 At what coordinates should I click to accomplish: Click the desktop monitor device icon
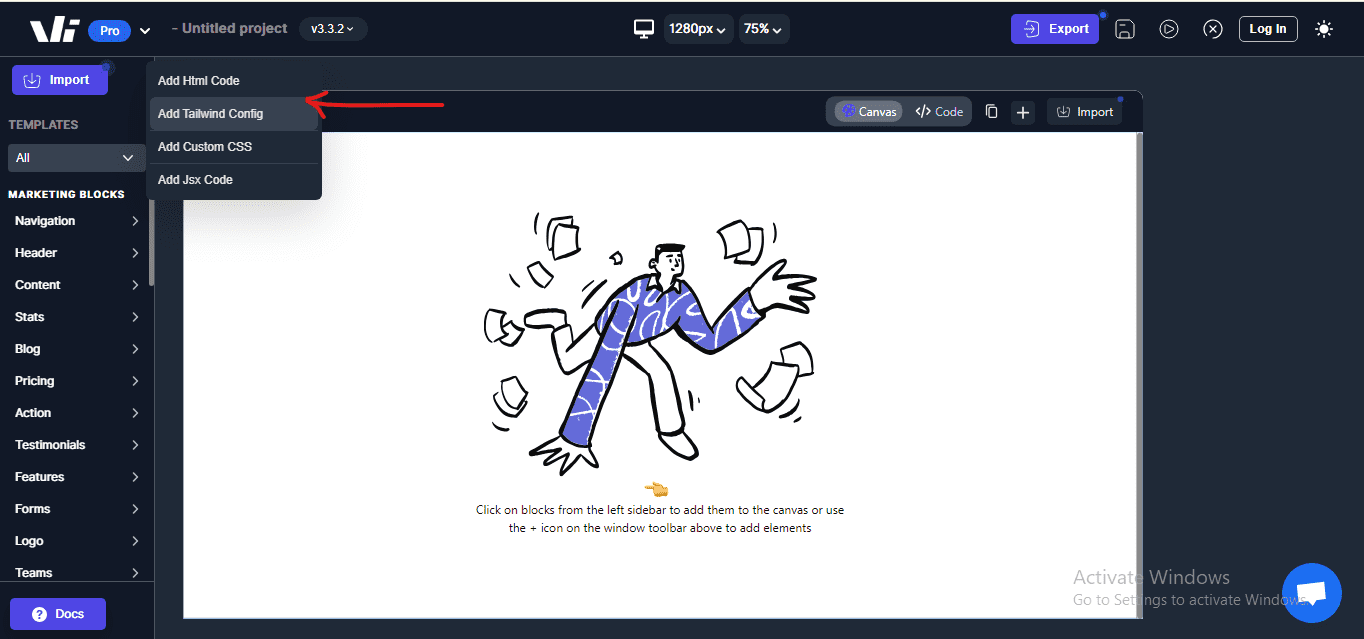(x=644, y=29)
